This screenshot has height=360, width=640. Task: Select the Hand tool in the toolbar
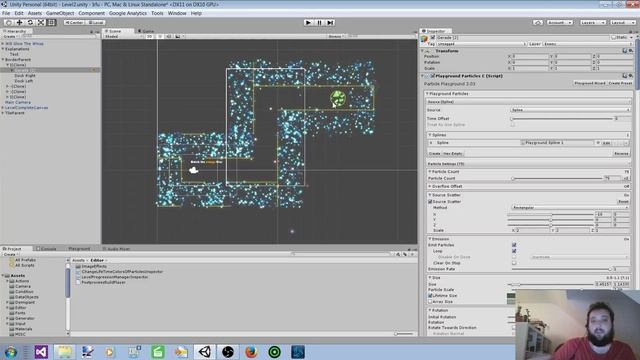point(9,22)
